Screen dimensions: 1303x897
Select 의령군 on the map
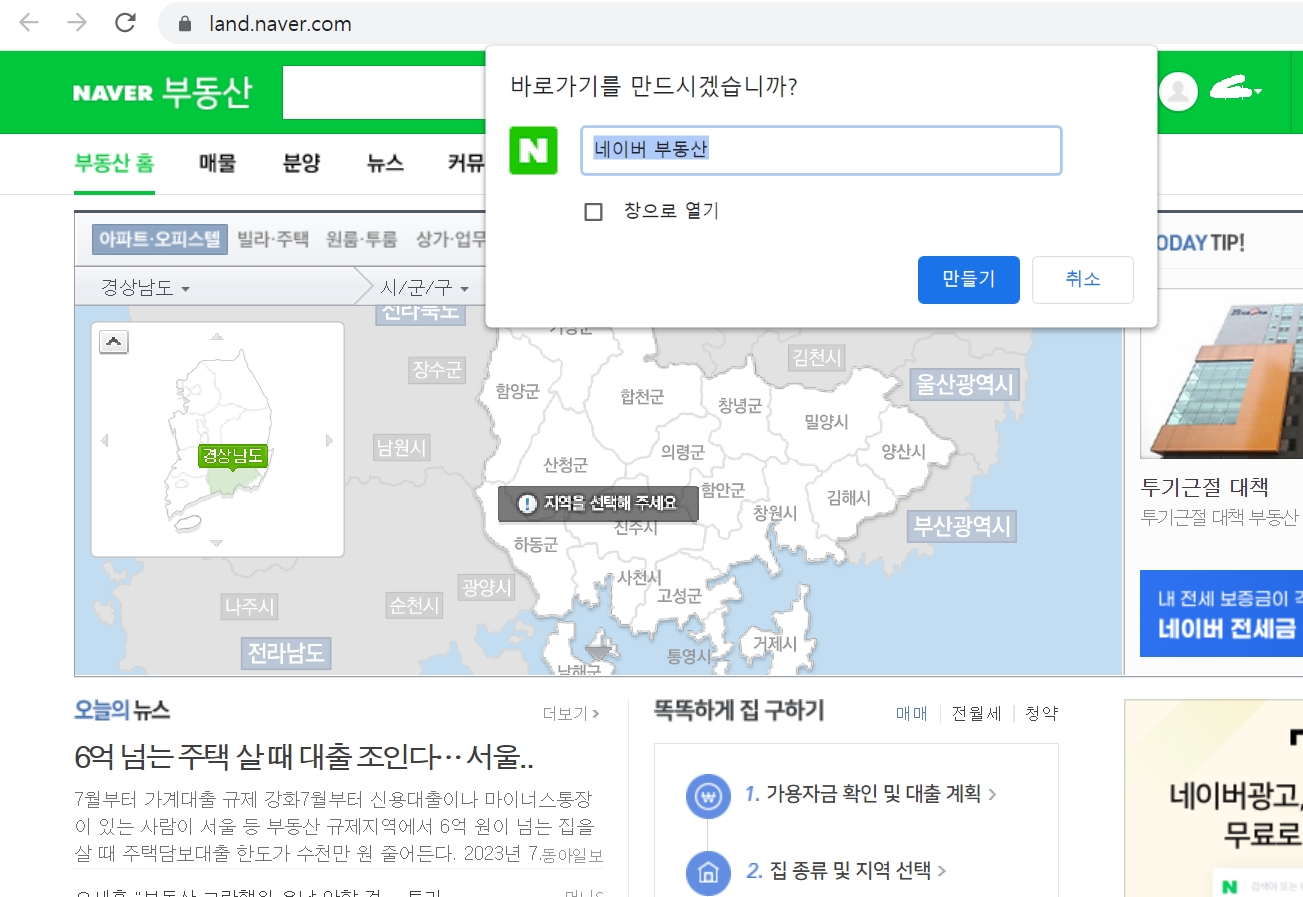click(x=682, y=452)
